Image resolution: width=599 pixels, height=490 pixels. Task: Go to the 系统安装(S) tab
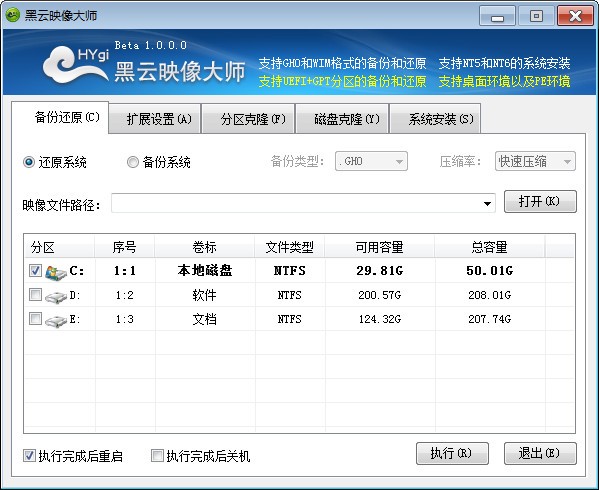(435, 119)
